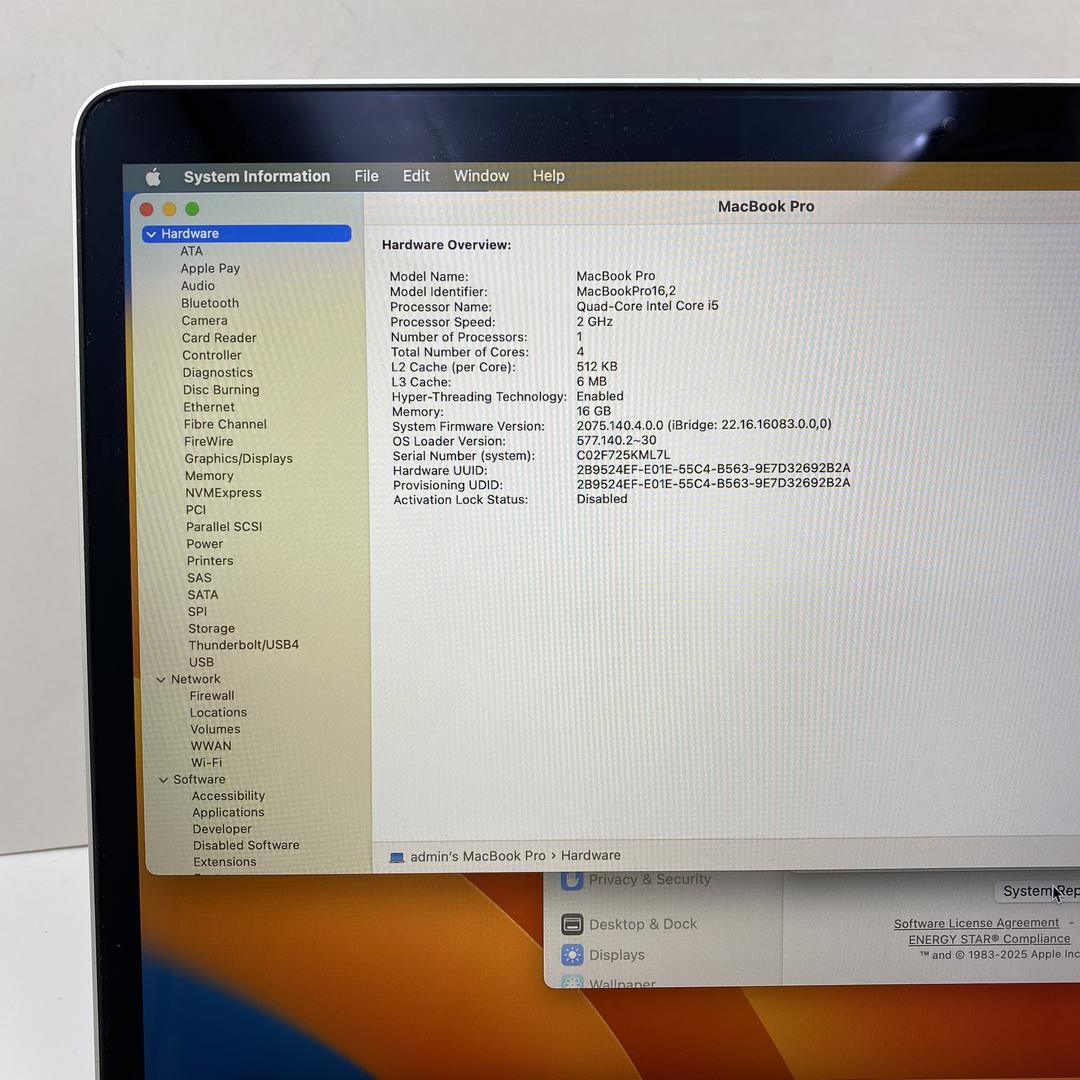
Task: Click Quad-Core Intel Core i5 value
Action: (647, 306)
